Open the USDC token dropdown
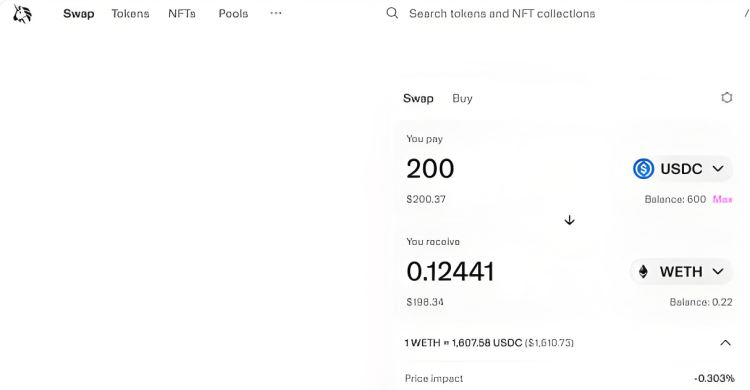 (x=682, y=168)
